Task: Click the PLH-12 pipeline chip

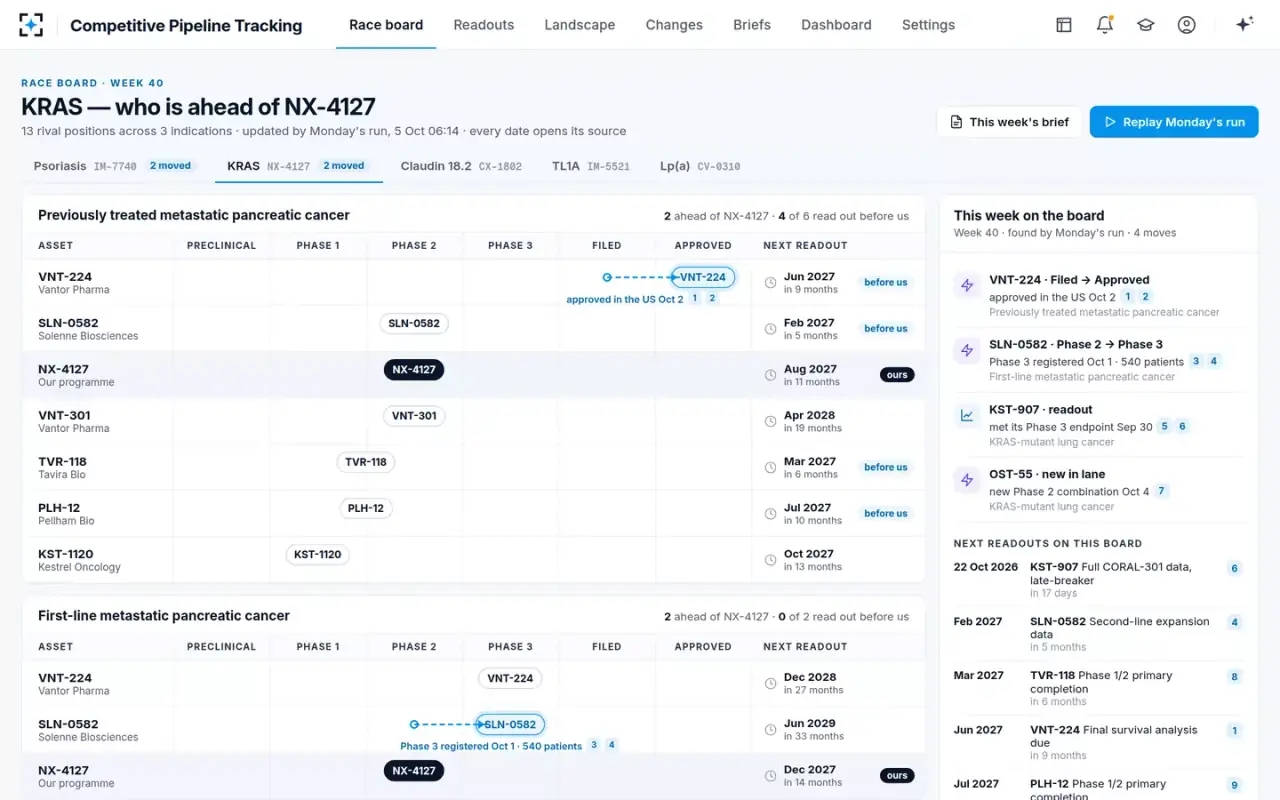Action: click(x=366, y=508)
